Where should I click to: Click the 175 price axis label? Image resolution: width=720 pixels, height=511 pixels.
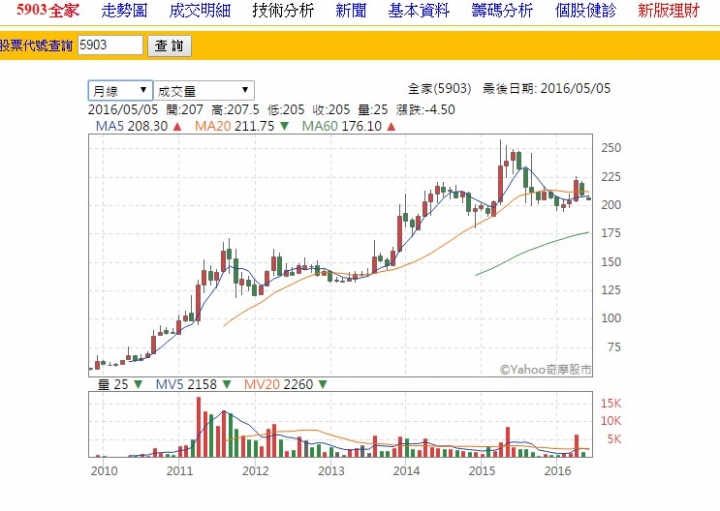tap(611, 233)
